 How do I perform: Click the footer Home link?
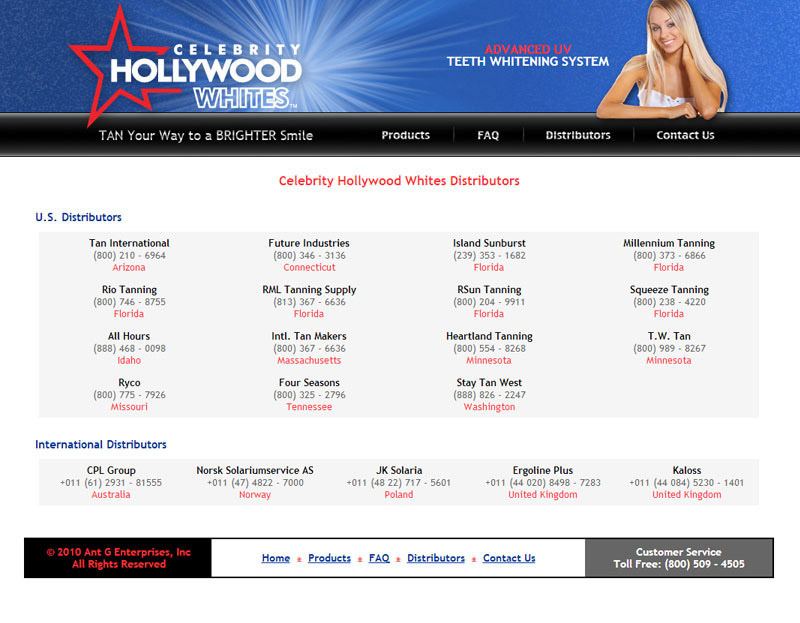pyautogui.click(x=276, y=558)
